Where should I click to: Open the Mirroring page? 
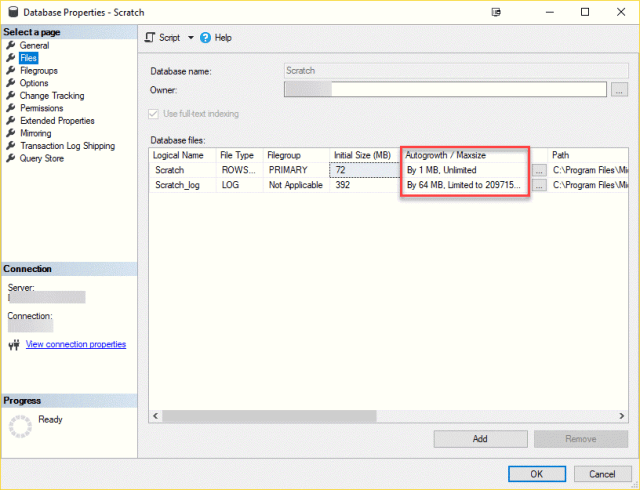click(x=36, y=133)
